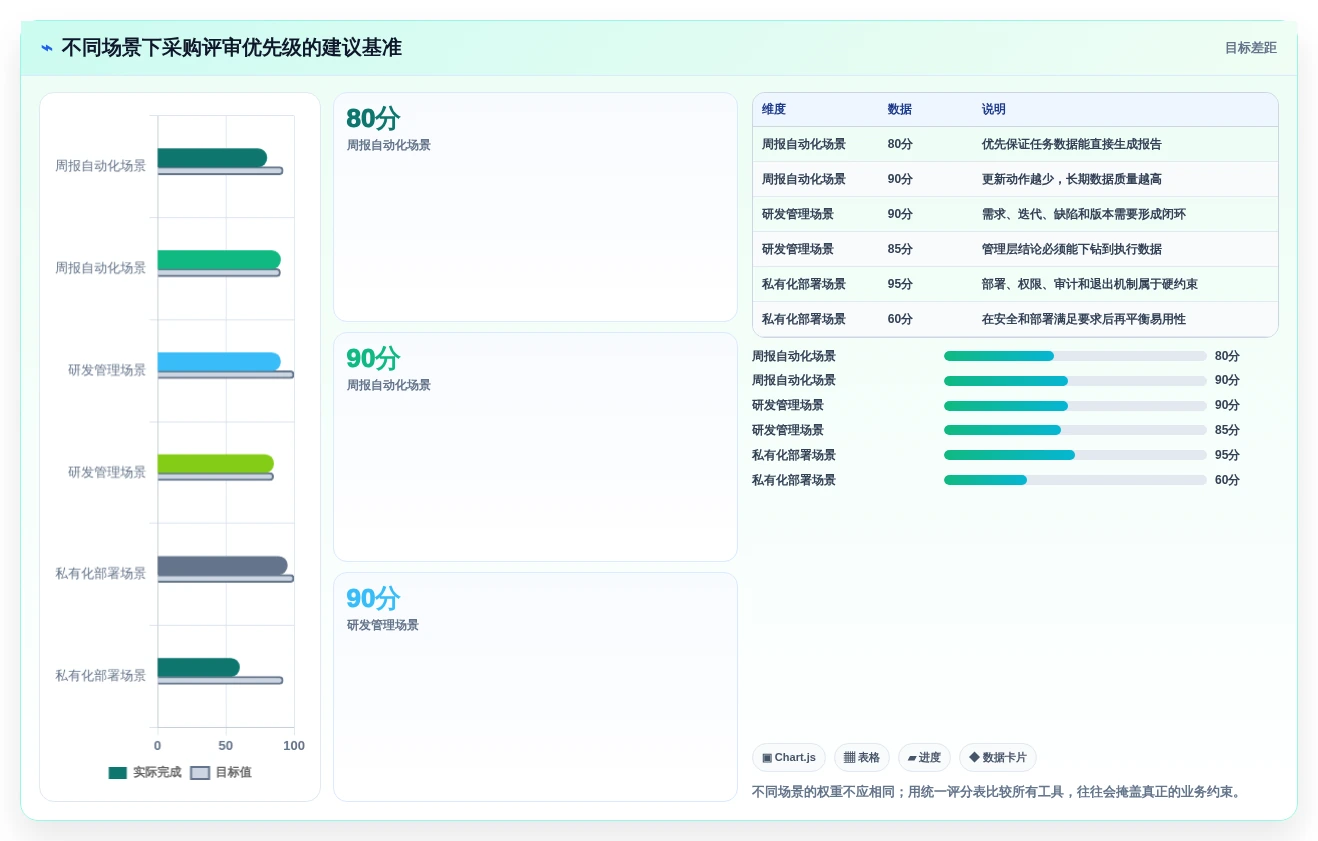Viewport: 1318px width, 841px height.
Task: Click the lime green 研发管理场景 chart bar
Action: tap(215, 464)
